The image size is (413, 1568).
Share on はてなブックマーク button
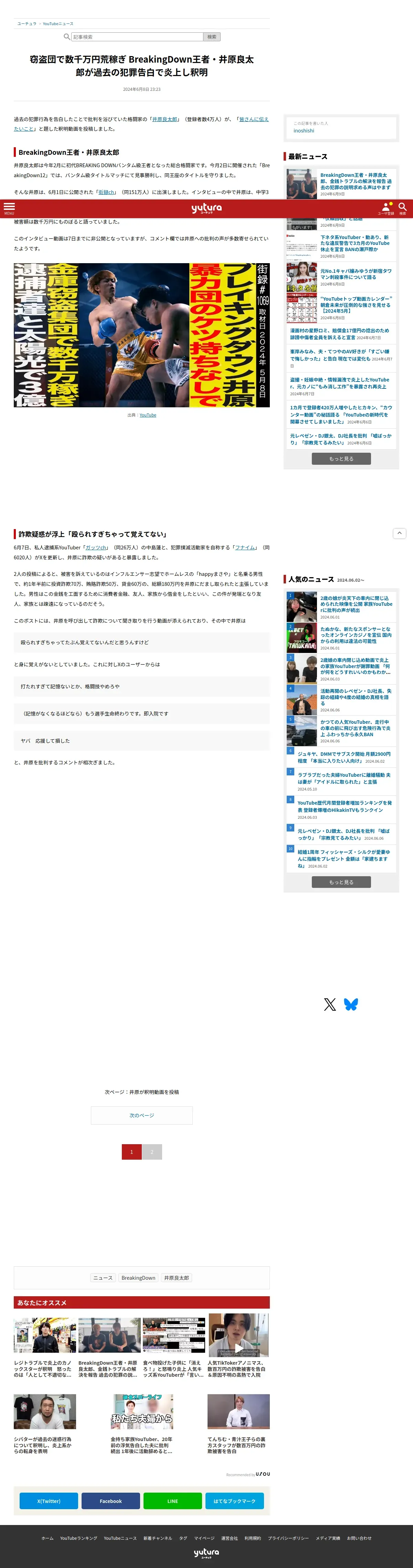(x=234, y=1501)
